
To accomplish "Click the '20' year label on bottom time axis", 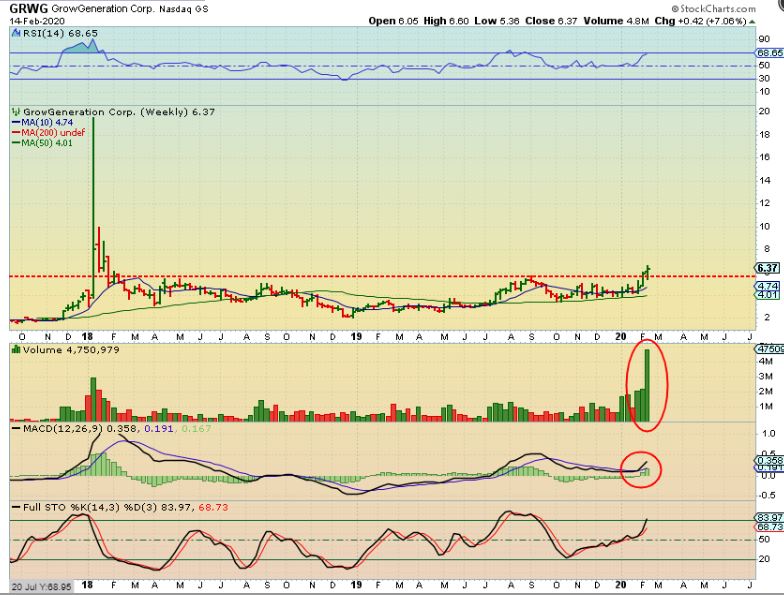I will click(620, 584).
